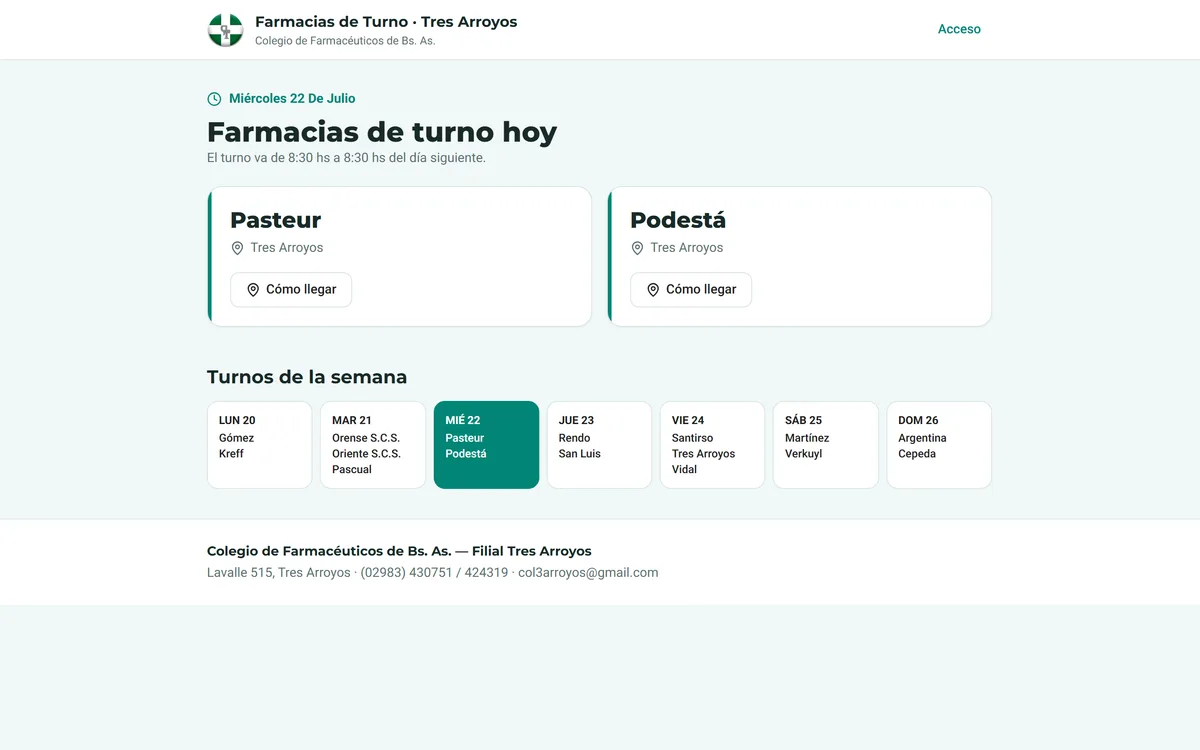This screenshot has width=1200, height=750.
Task: Select the VIE 24 day card
Action: [x=713, y=445]
